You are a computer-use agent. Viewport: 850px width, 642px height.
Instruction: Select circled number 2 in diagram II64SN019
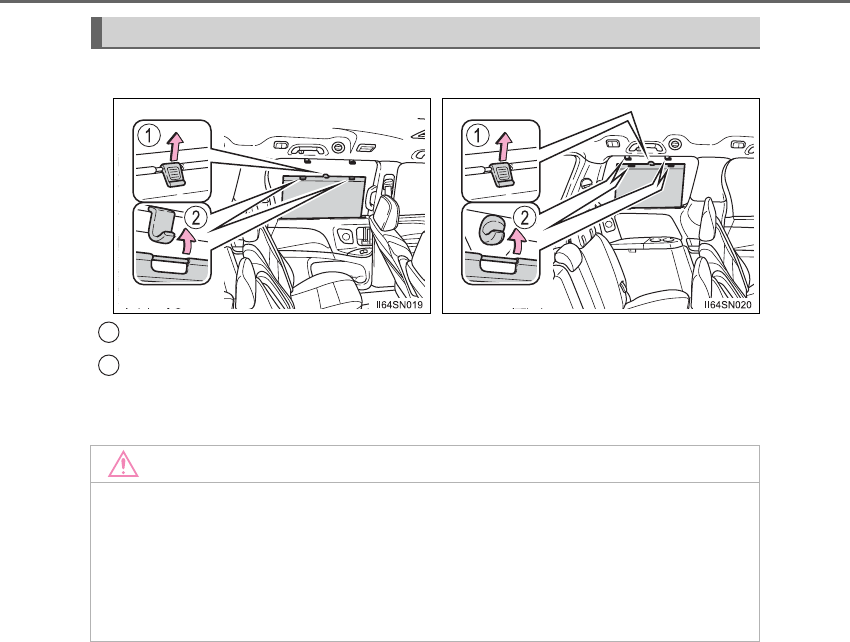point(195,217)
